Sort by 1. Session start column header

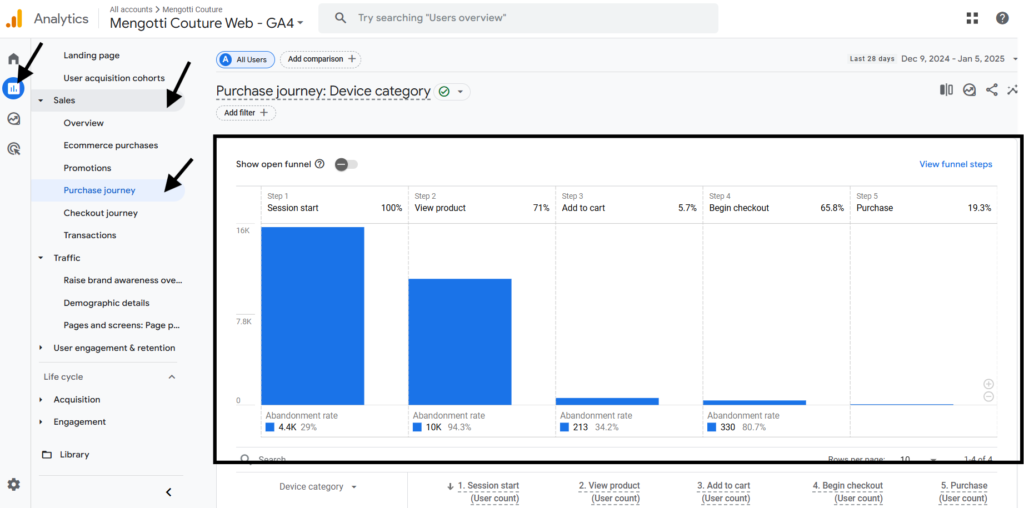(x=488, y=492)
